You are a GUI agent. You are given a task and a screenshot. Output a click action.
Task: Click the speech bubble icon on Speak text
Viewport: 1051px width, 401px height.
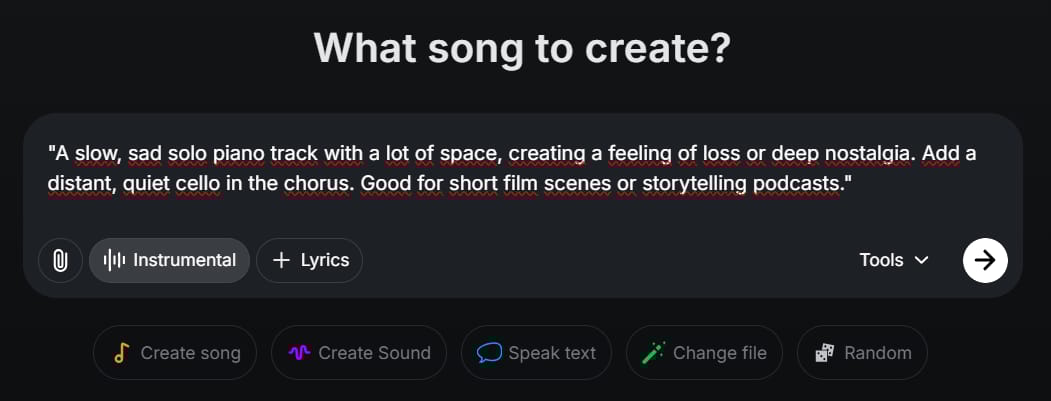pos(489,353)
